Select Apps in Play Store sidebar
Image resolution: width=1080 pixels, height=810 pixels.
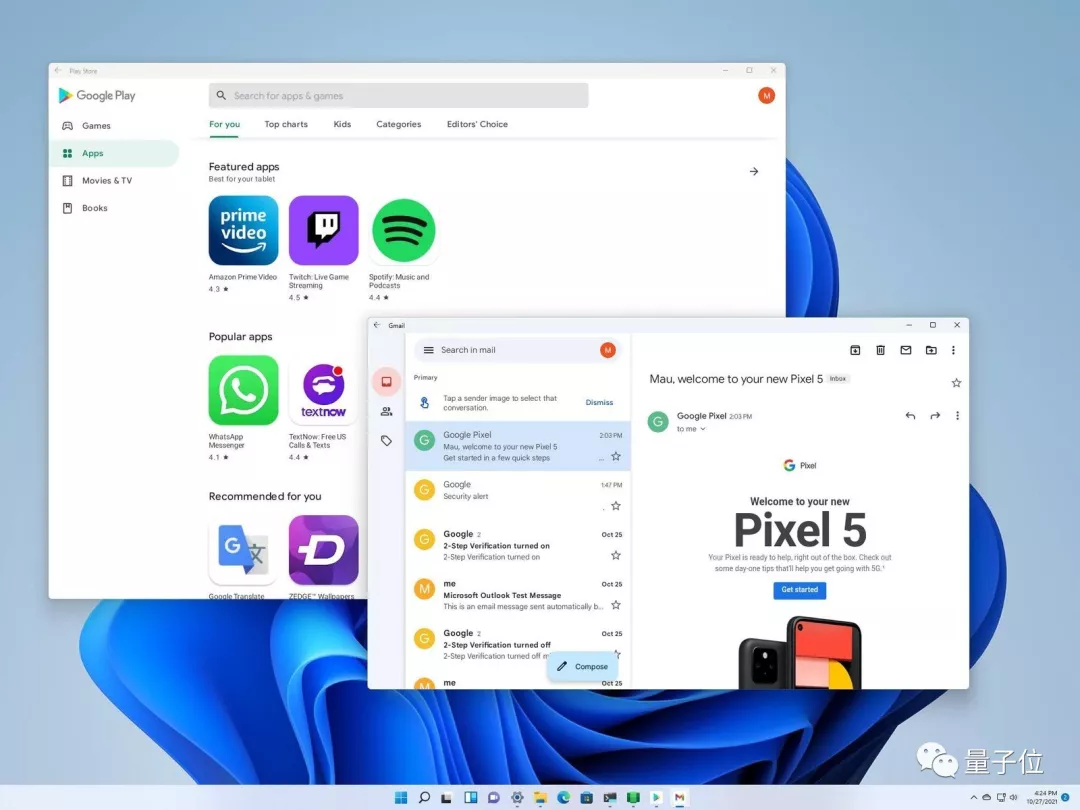coord(114,154)
